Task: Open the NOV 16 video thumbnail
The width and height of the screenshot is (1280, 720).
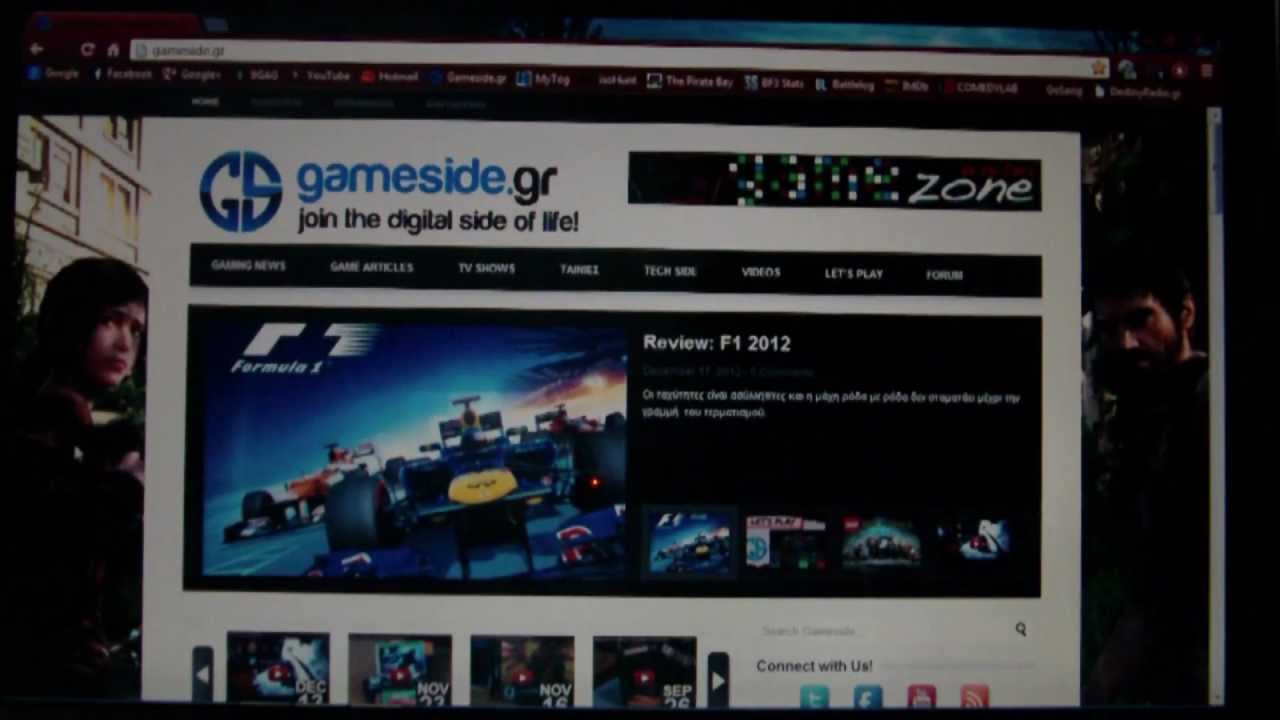Action: pyautogui.click(x=522, y=671)
